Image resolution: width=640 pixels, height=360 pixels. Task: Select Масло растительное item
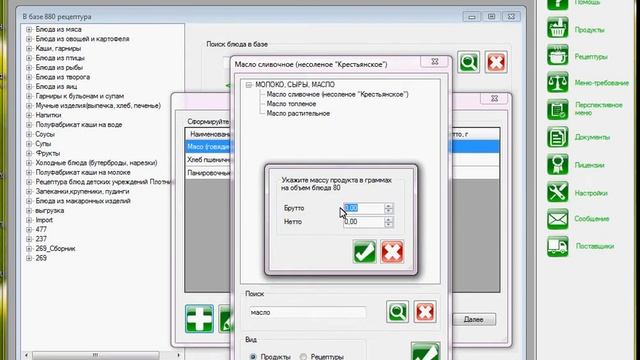point(298,113)
